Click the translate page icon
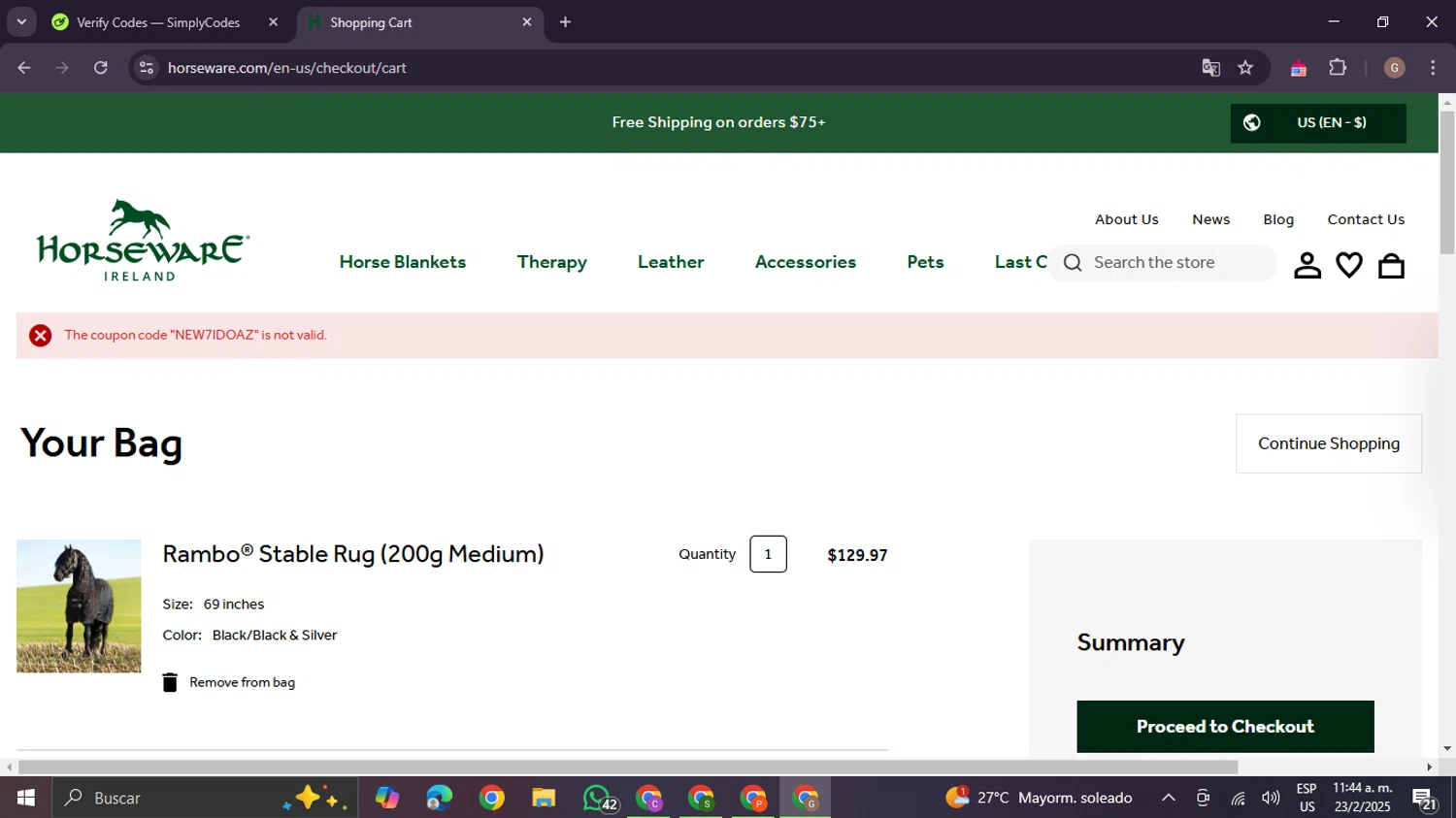1456x818 pixels. pyautogui.click(x=1210, y=68)
